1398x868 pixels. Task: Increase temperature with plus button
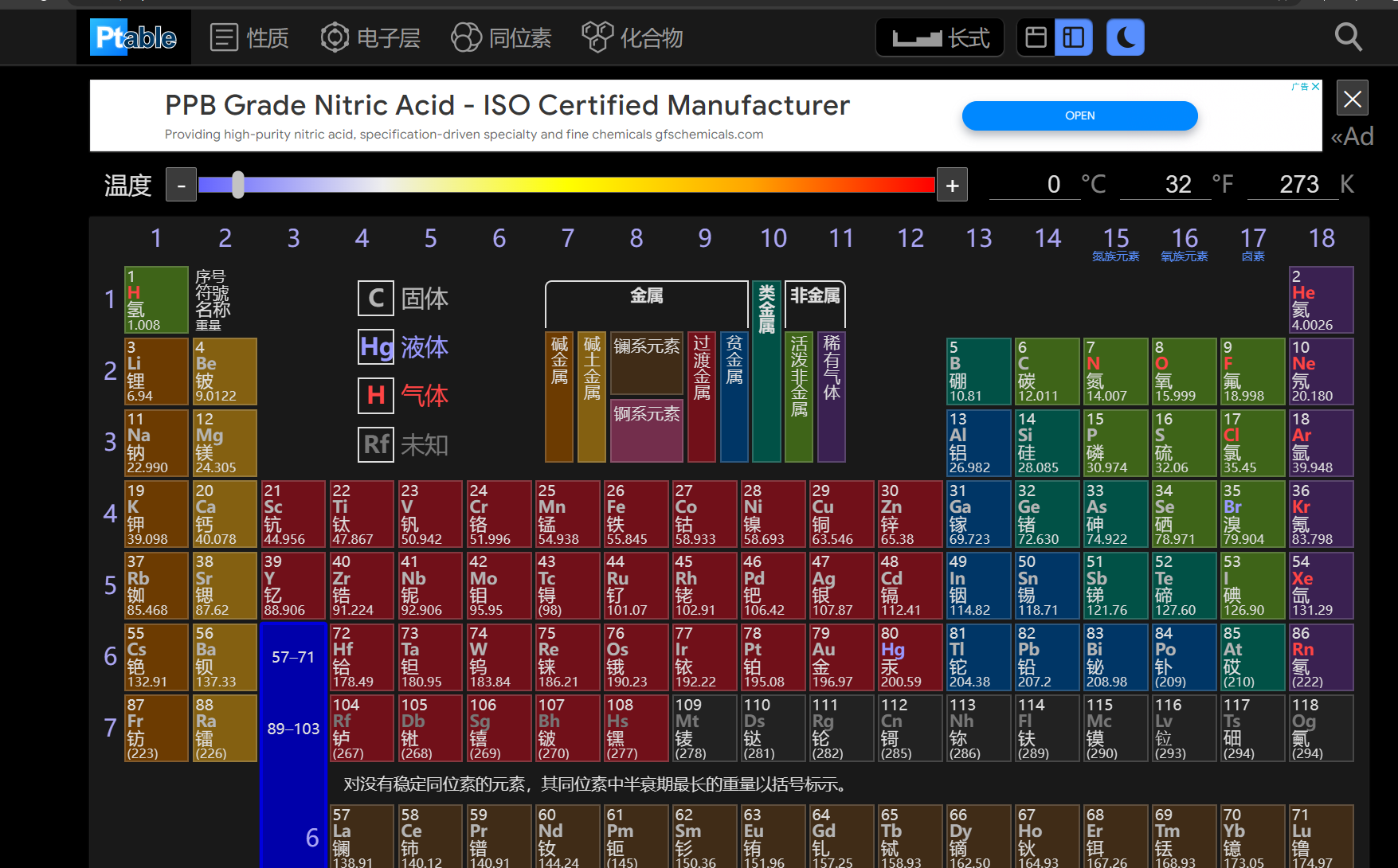pos(953,186)
